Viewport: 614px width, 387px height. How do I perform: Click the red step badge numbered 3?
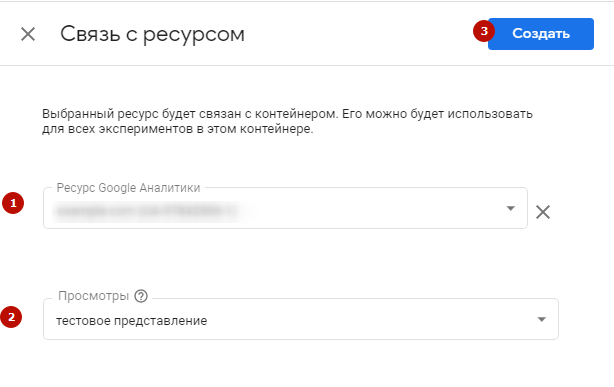(484, 31)
